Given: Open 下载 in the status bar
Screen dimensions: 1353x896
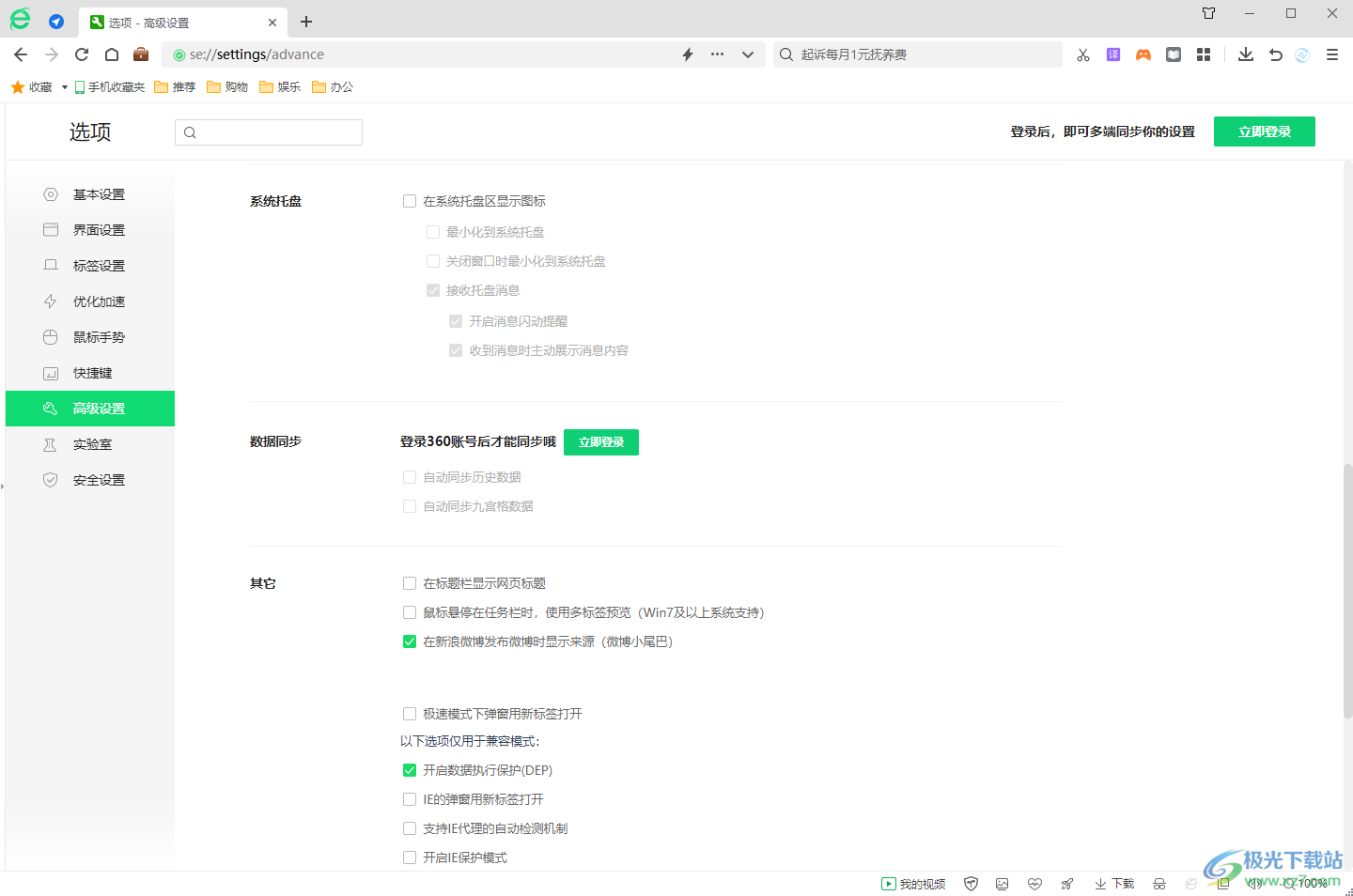Looking at the screenshot, I should point(1114,884).
